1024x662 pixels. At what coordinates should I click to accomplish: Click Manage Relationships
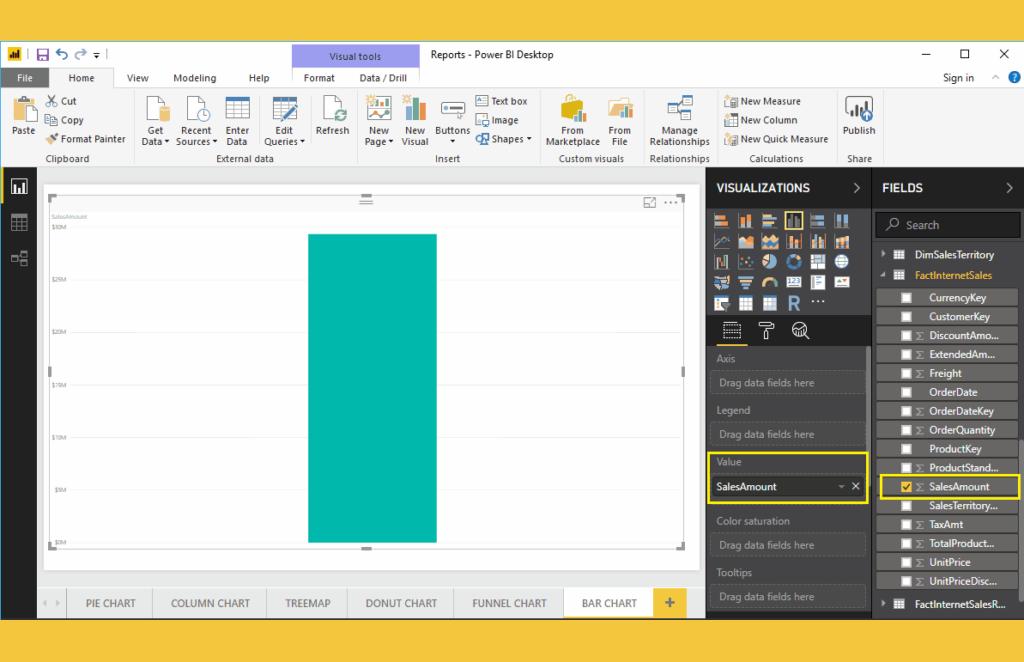pyautogui.click(x=679, y=121)
